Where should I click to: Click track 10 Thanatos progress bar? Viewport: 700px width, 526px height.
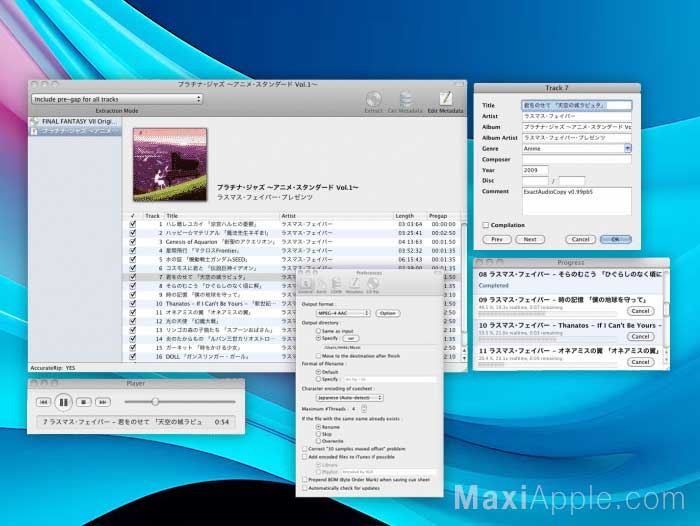pos(547,339)
